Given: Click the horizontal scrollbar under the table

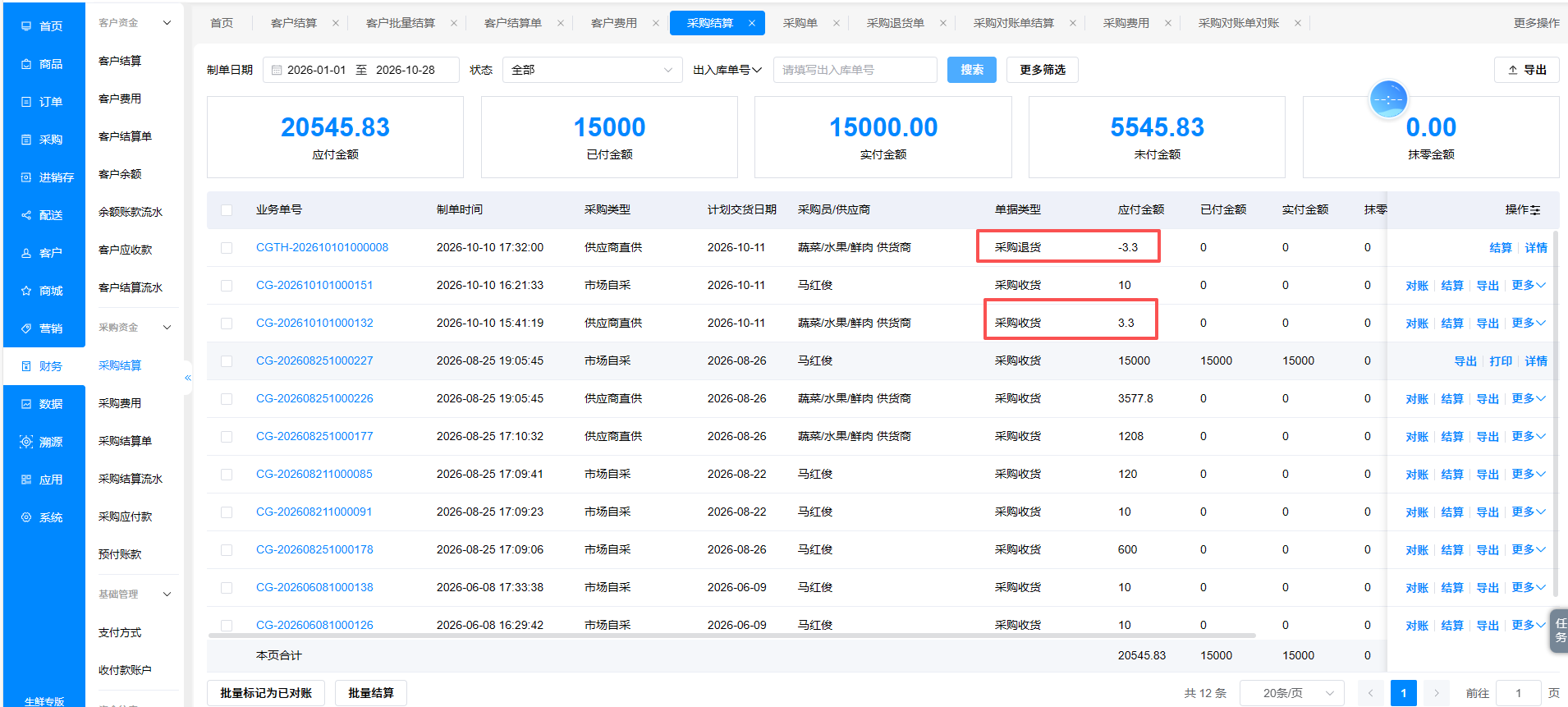Looking at the screenshot, I should click(x=732, y=636).
